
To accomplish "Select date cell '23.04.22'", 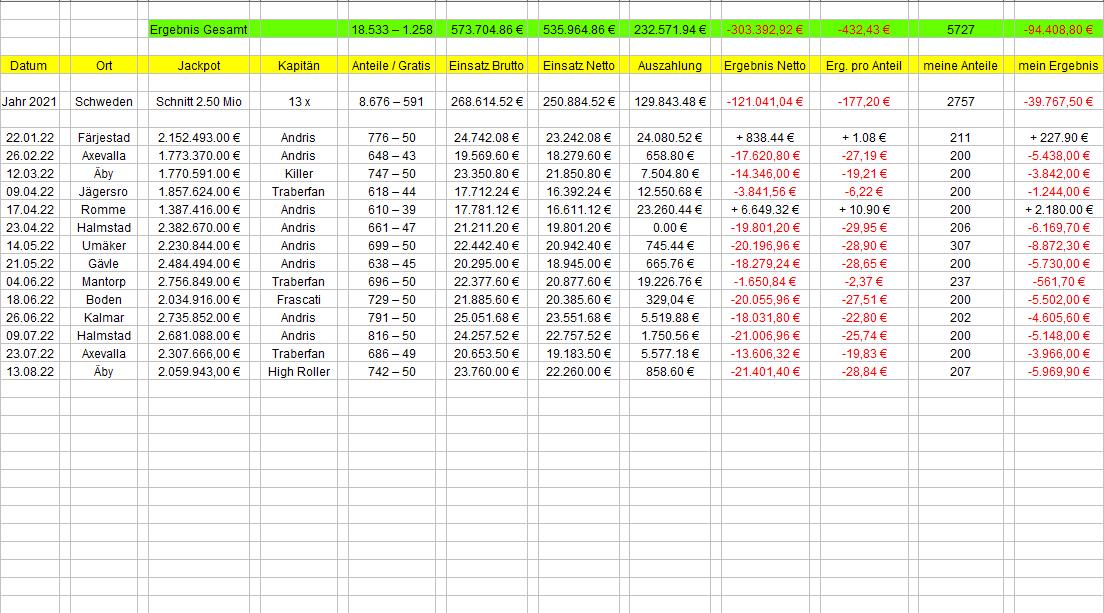I will (30, 227).
